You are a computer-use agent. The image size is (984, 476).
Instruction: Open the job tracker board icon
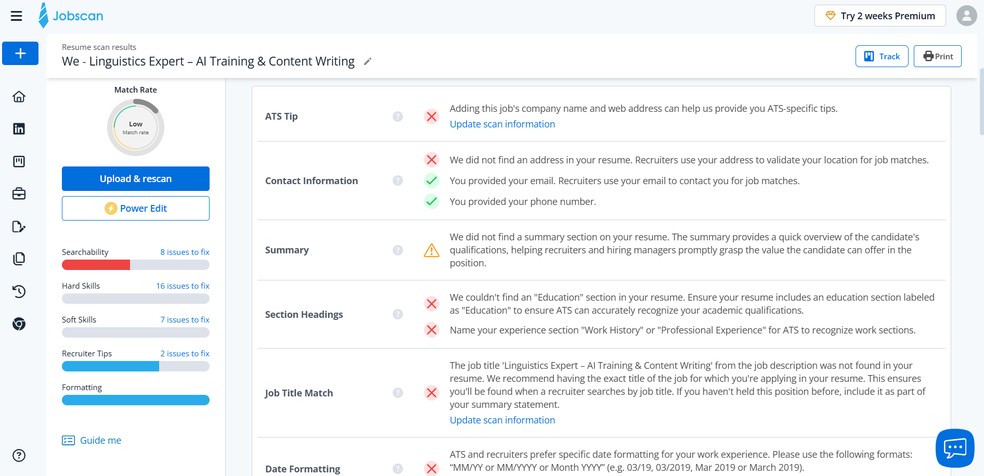[x=19, y=161]
